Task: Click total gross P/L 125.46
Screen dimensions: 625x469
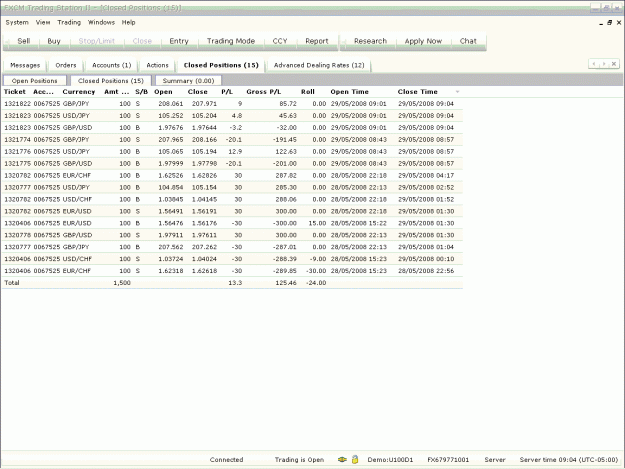Action: [286, 283]
